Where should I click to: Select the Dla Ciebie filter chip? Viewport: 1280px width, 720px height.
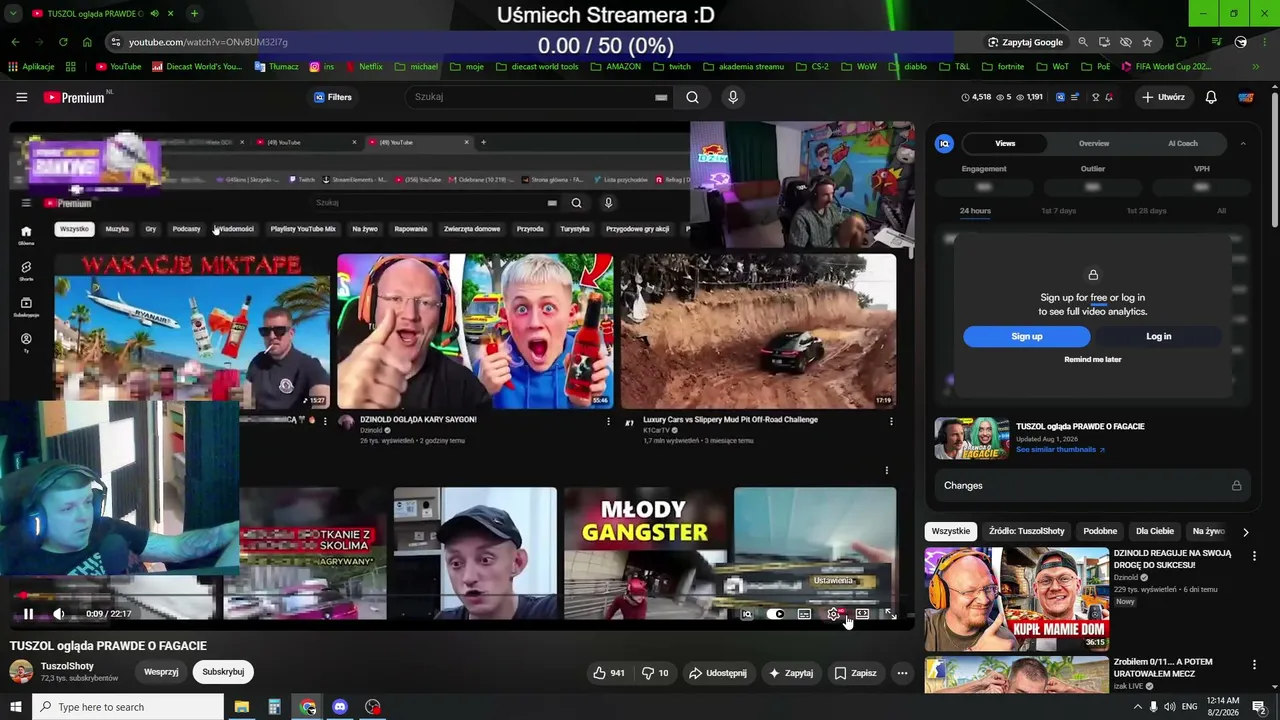pos(1155,531)
